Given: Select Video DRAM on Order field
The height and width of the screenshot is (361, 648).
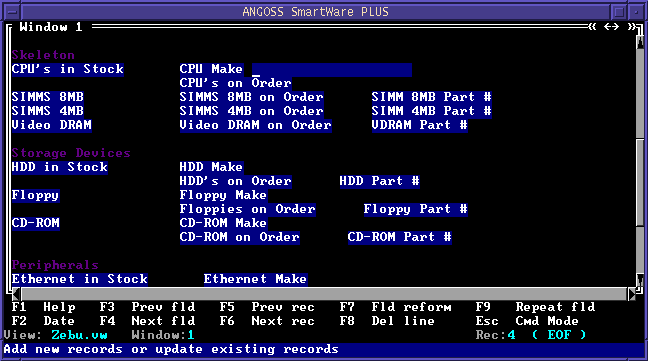Looking at the screenshot, I should click(x=255, y=125).
